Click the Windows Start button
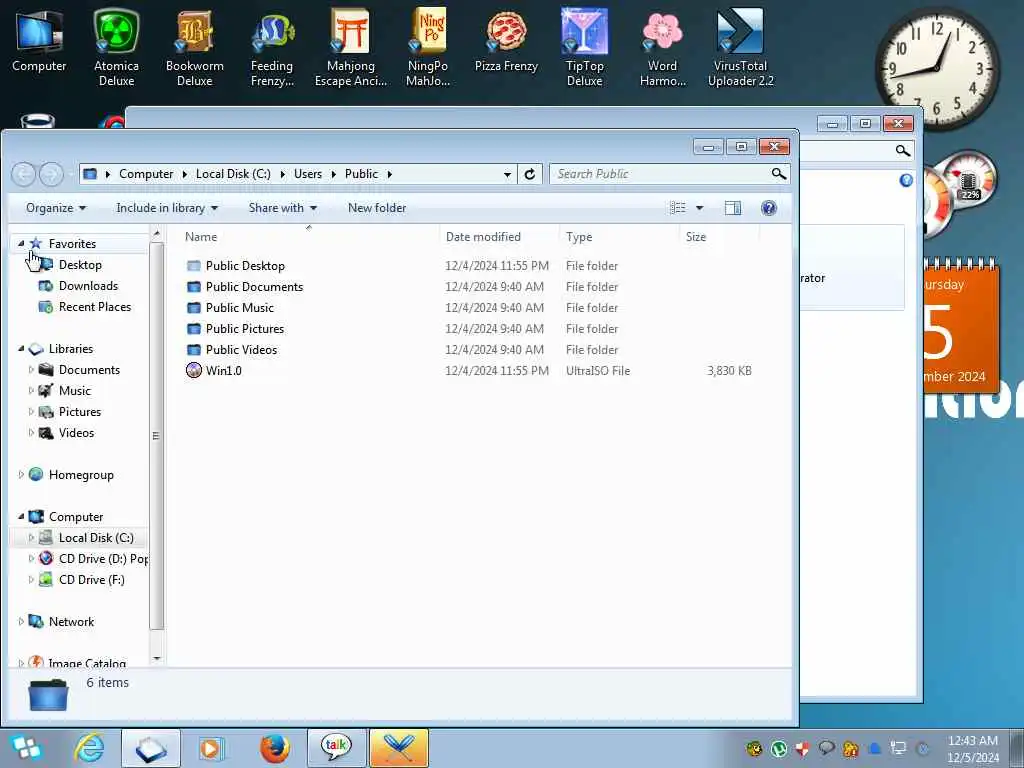The height and width of the screenshot is (768, 1024). point(26,748)
